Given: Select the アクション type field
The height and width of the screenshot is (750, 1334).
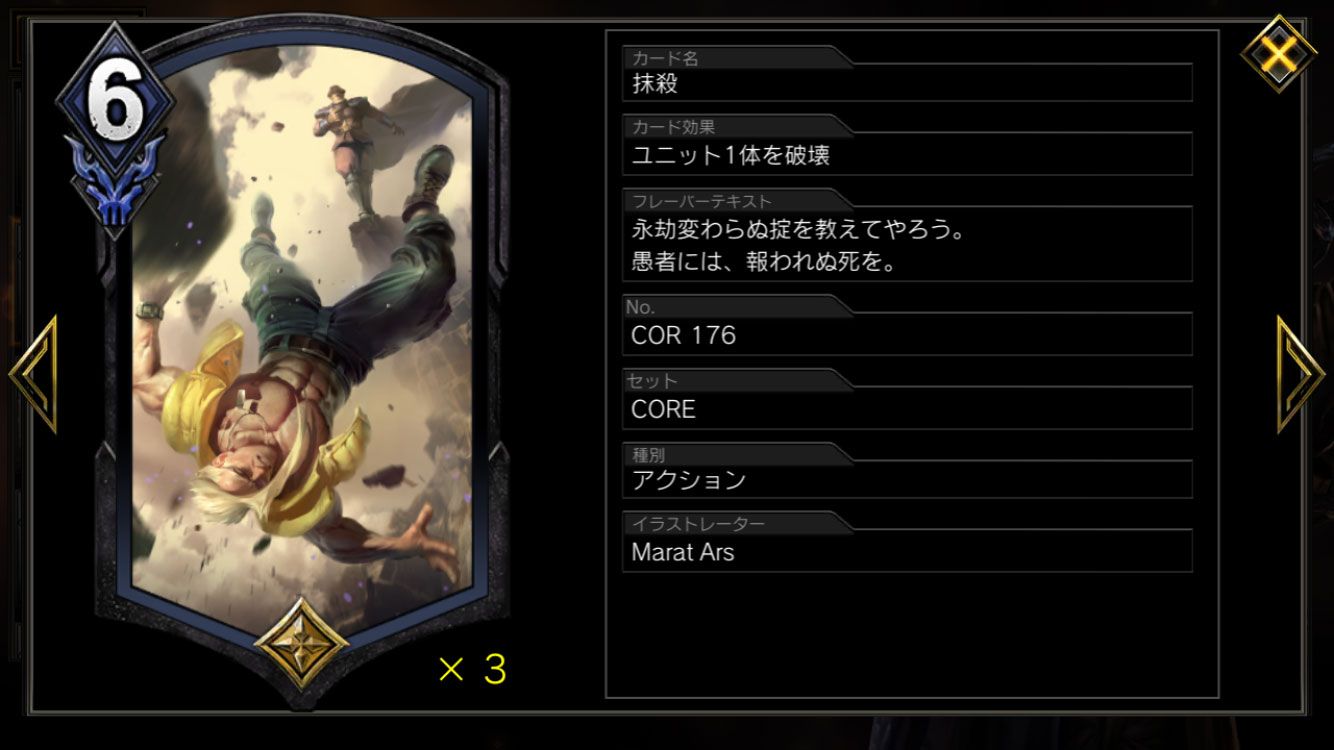Looking at the screenshot, I should click(x=907, y=480).
